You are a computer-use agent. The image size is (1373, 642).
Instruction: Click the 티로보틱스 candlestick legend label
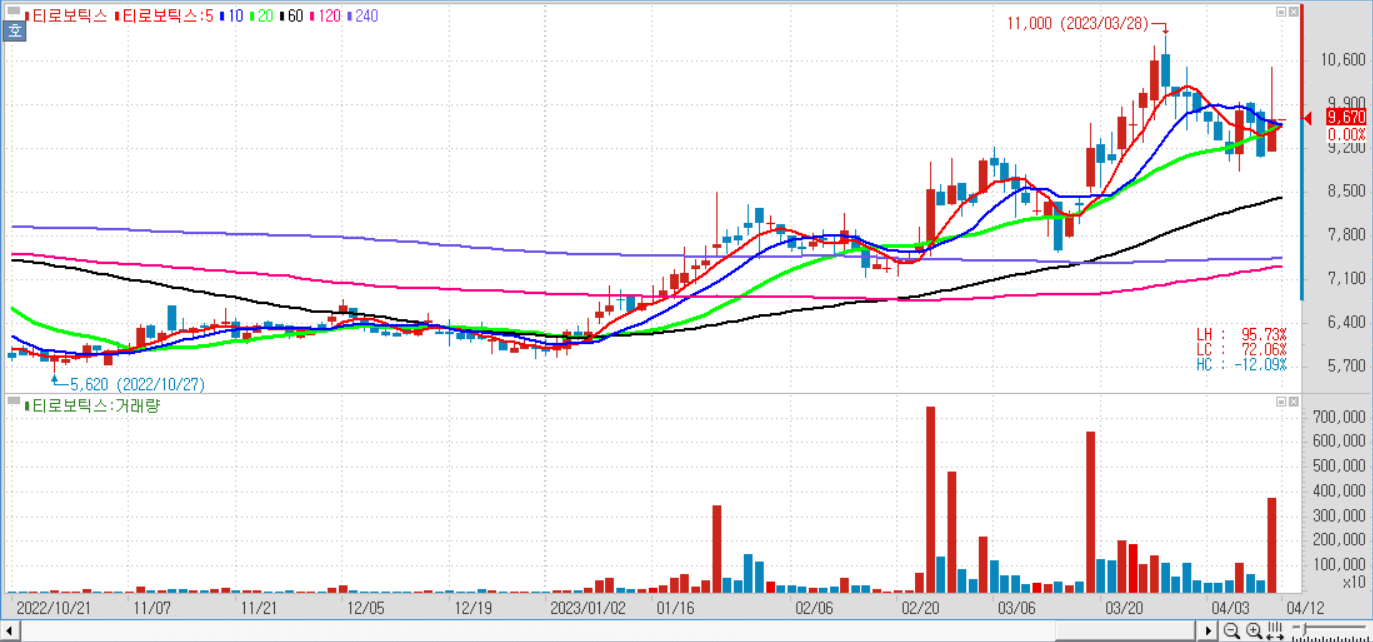(x=66, y=16)
